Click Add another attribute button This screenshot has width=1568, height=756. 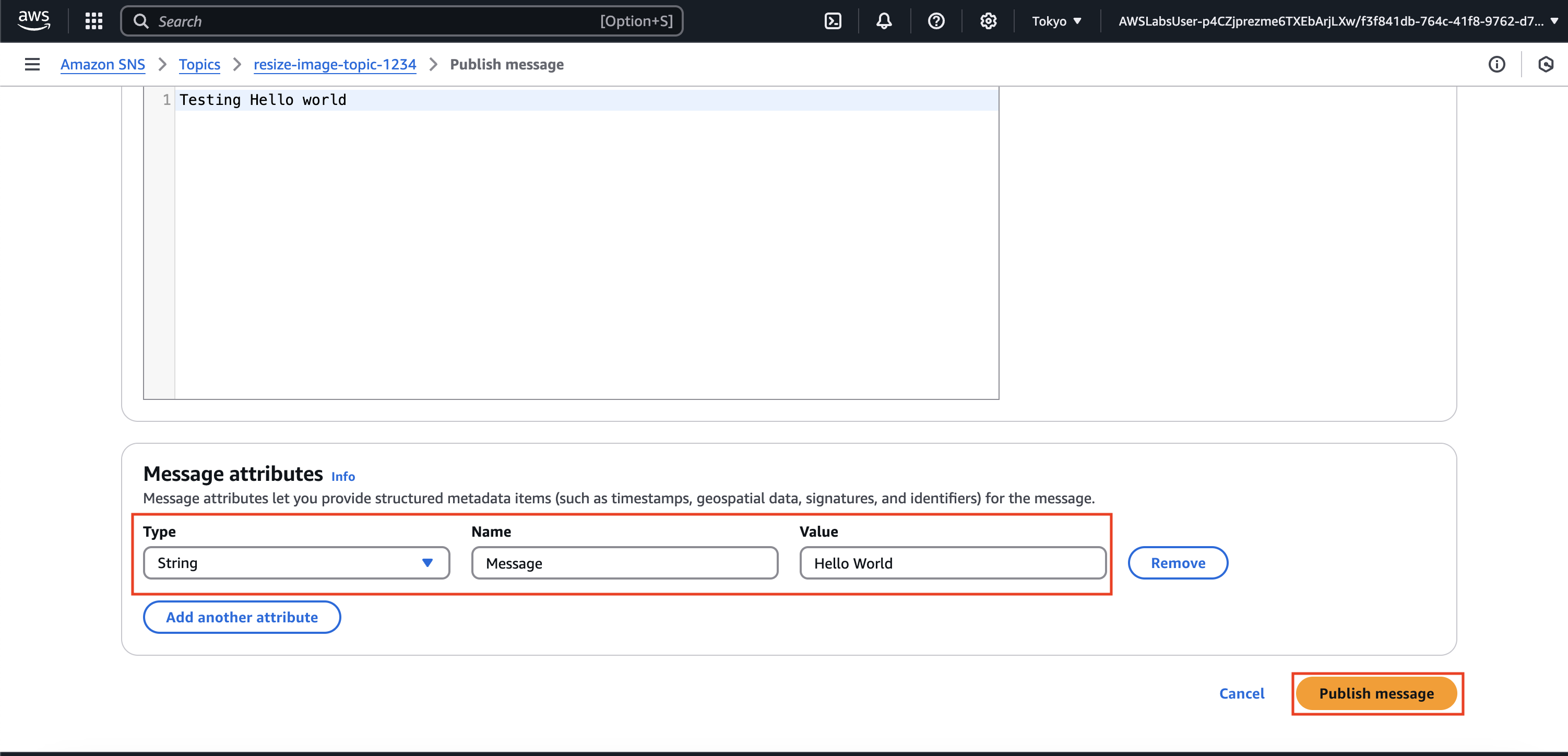242,617
